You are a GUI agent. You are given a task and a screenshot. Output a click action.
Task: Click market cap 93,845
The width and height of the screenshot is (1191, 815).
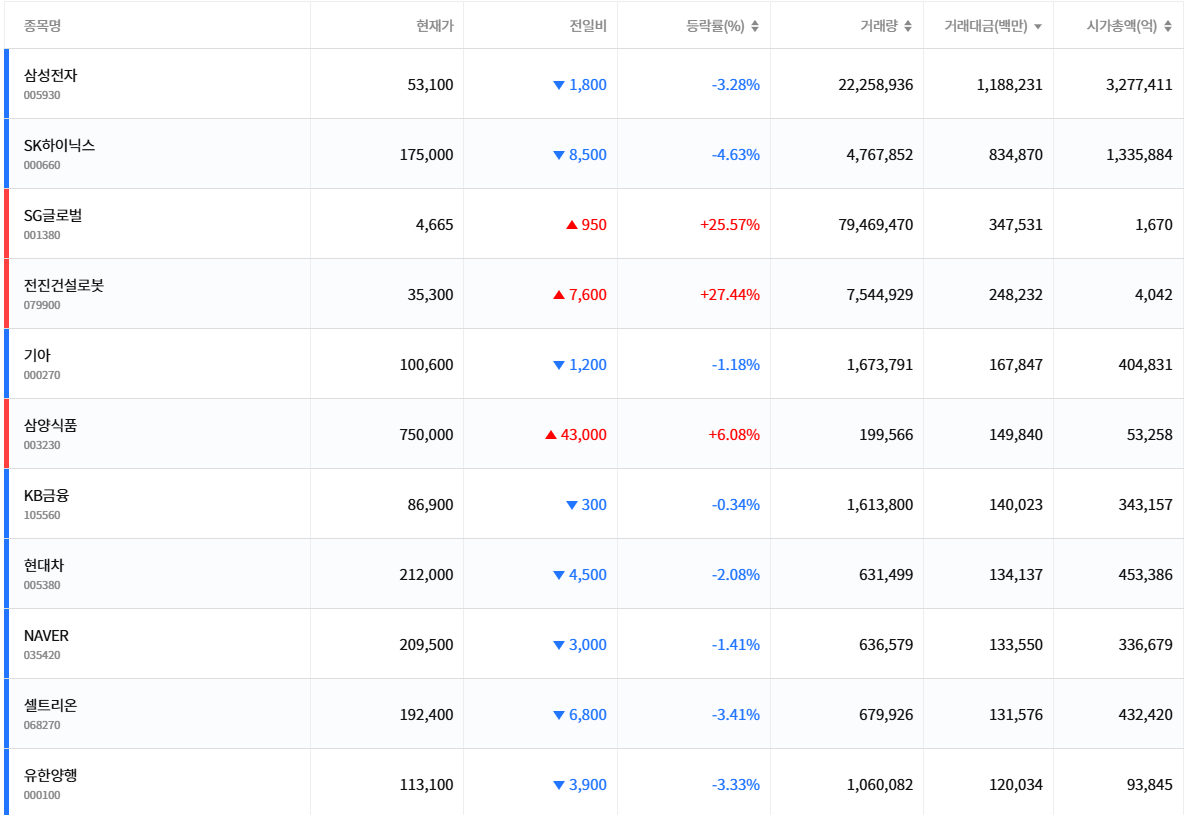[1150, 785]
